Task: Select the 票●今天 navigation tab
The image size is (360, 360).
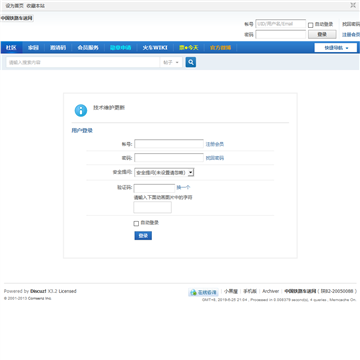Action: 188,48
